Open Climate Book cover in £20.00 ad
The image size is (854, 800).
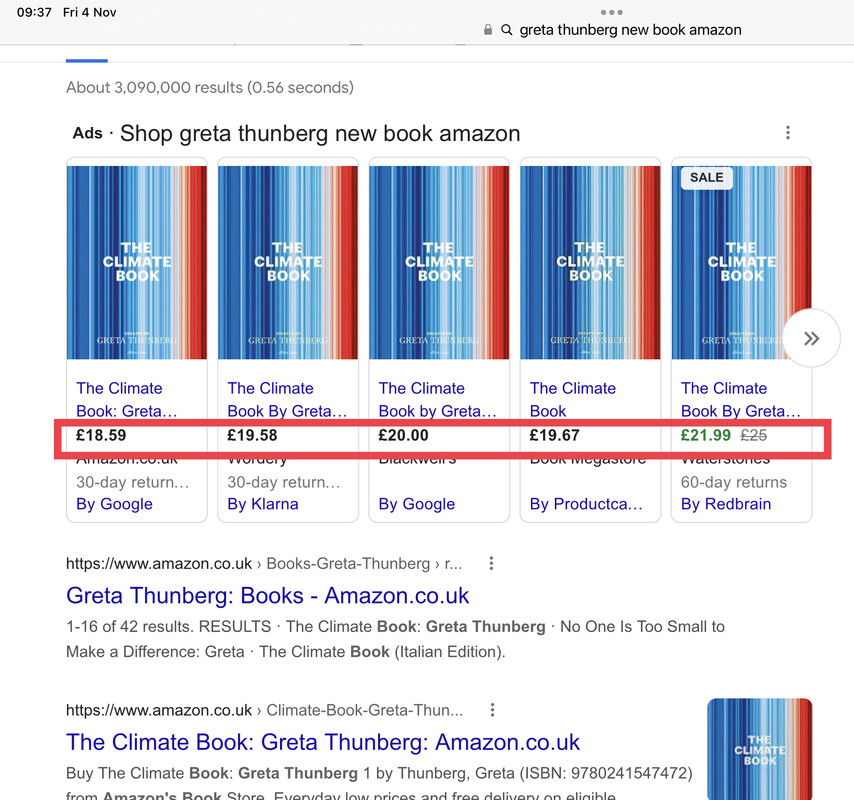(439, 262)
